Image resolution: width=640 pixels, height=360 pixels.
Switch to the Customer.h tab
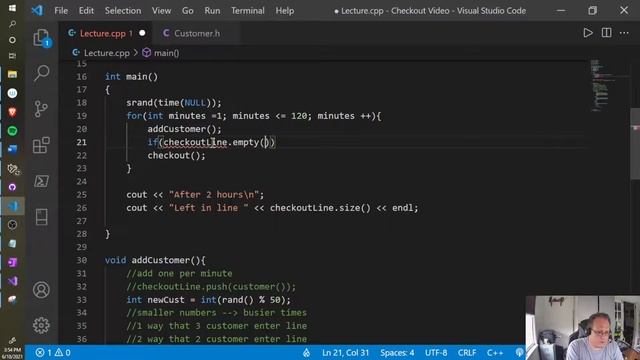pyautogui.click(x=197, y=33)
